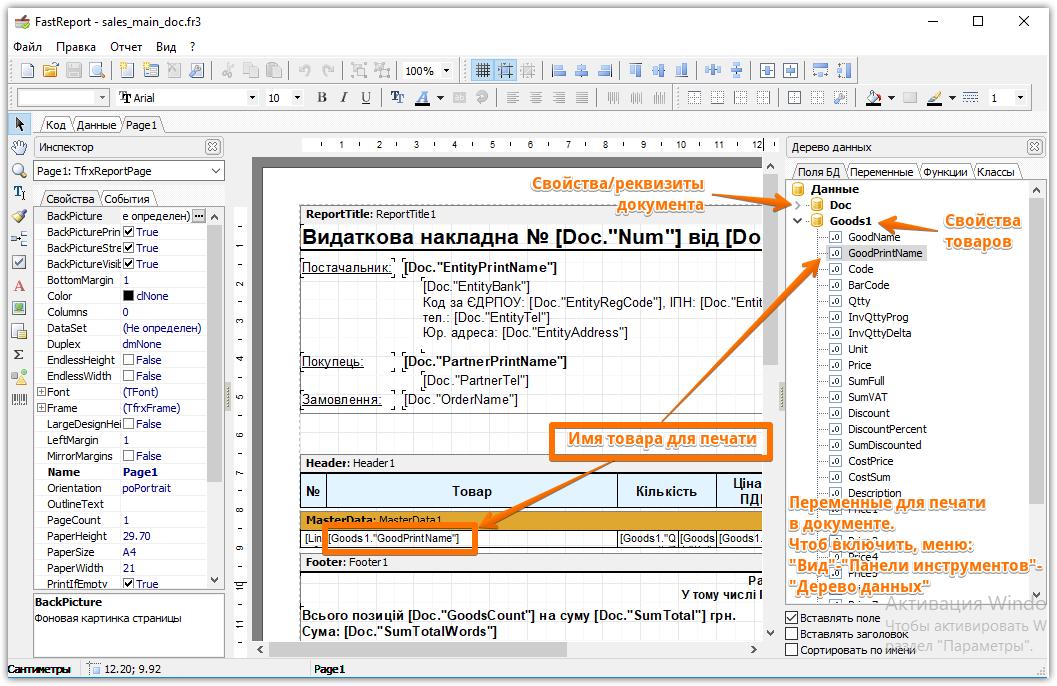
Task: Select the frame line style icon
Action: coord(970,98)
